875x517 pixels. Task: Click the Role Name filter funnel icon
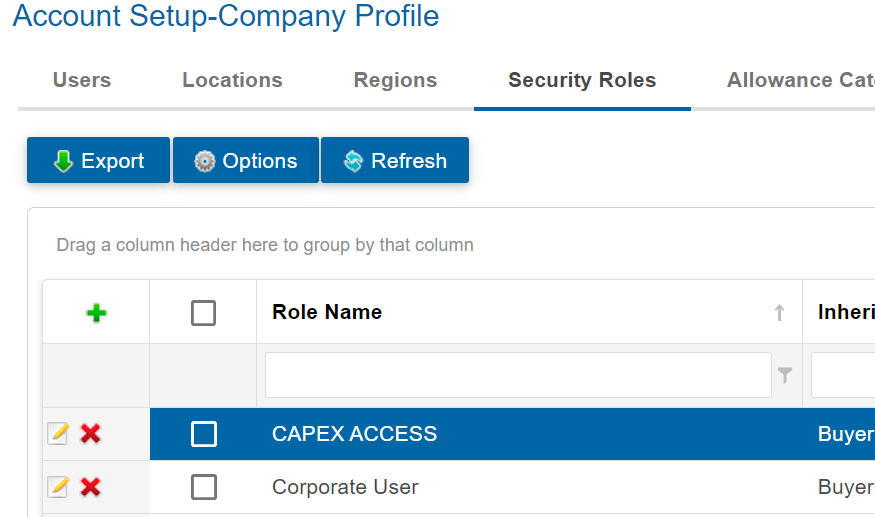tap(785, 375)
